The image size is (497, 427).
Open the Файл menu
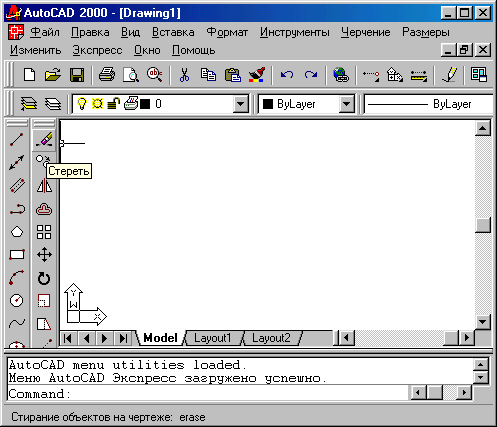(45, 32)
